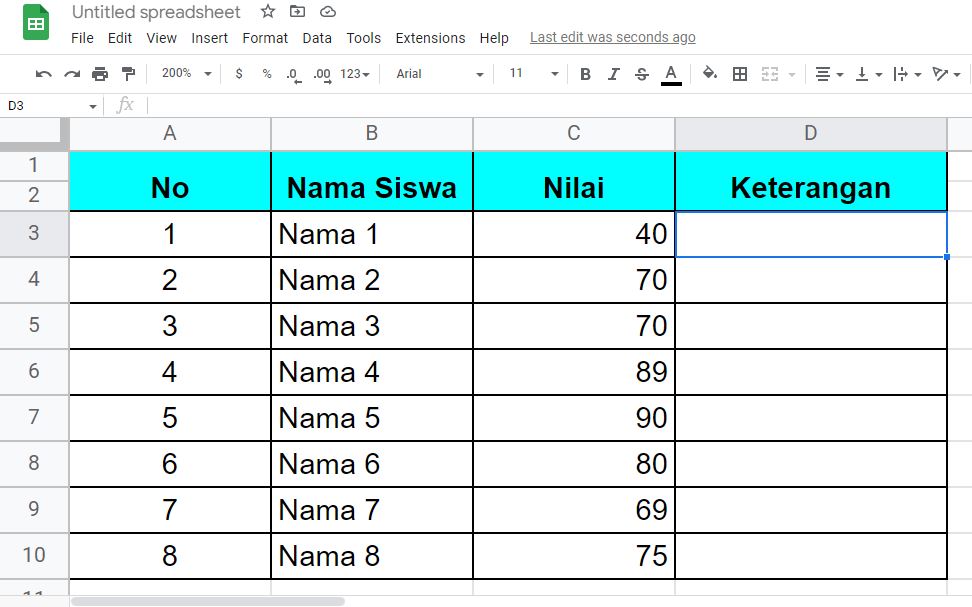The image size is (972, 607).
Task: Format as percent
Action: (267, 74)
